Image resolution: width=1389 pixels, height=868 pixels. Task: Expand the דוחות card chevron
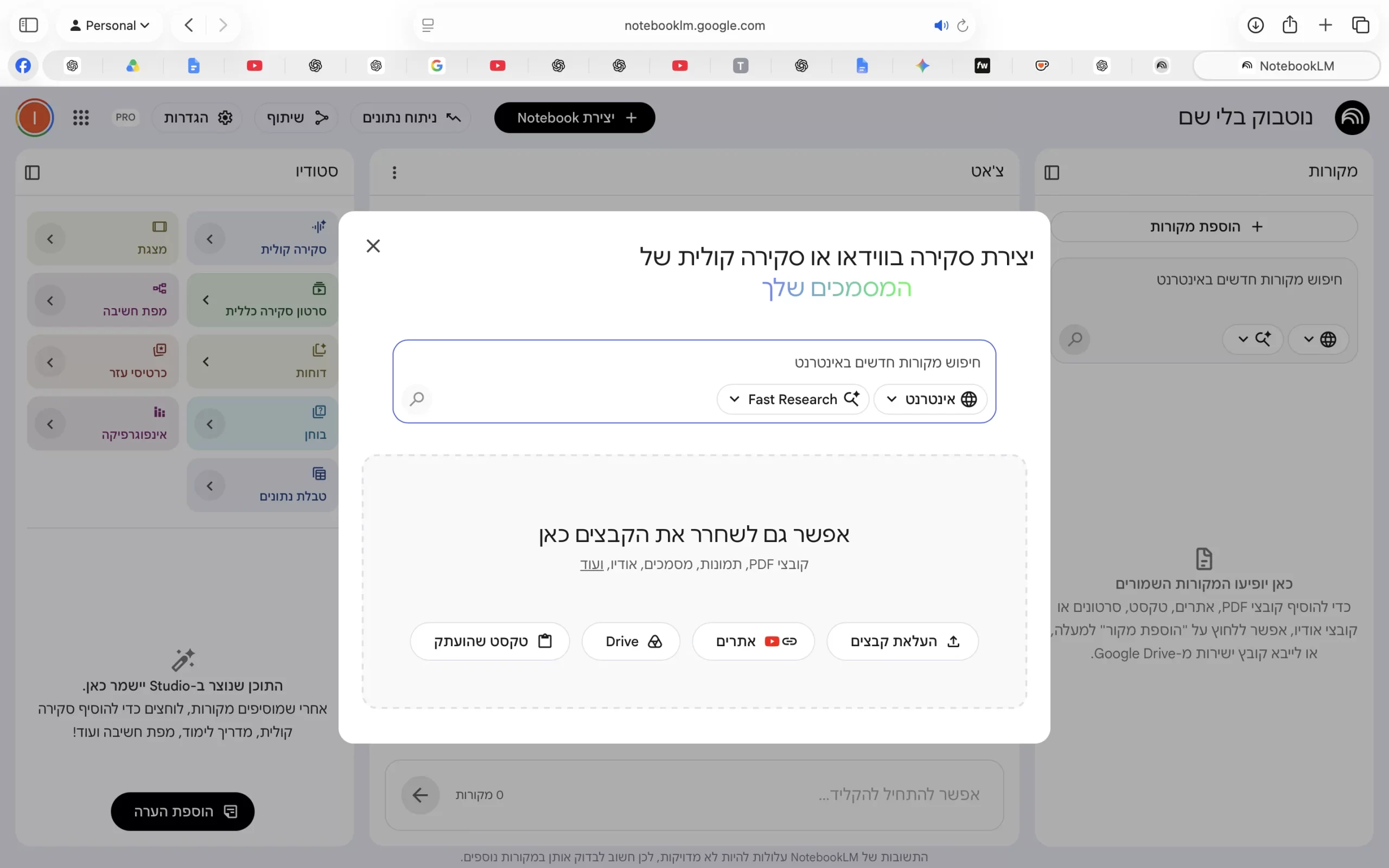(206, 362)
